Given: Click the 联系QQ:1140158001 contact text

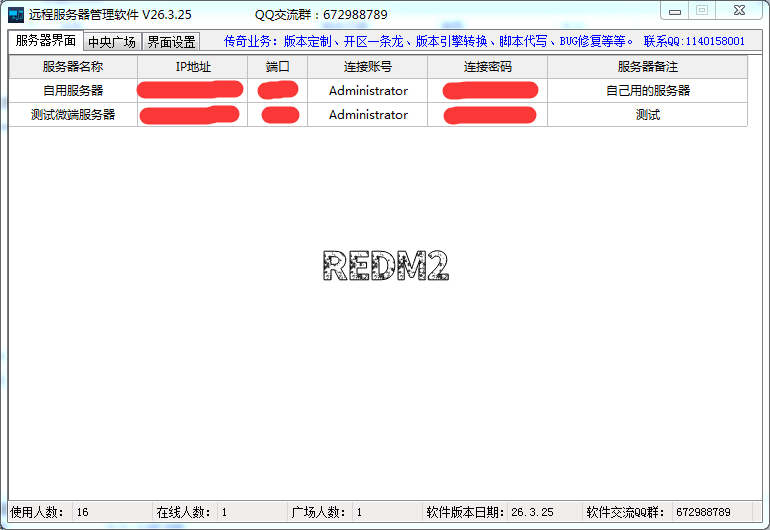Looking at the screenshot, I should tap(694, 42).
